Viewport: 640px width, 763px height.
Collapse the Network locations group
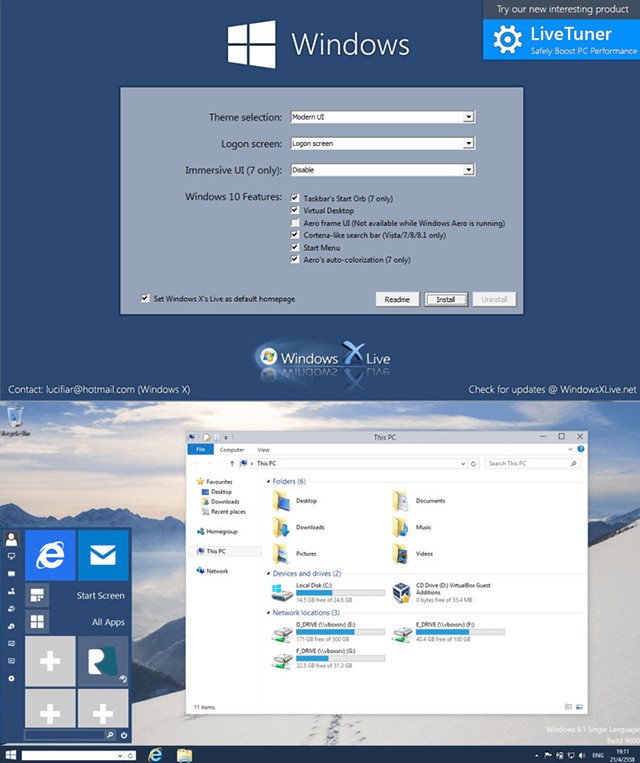[x=268, y=613]
